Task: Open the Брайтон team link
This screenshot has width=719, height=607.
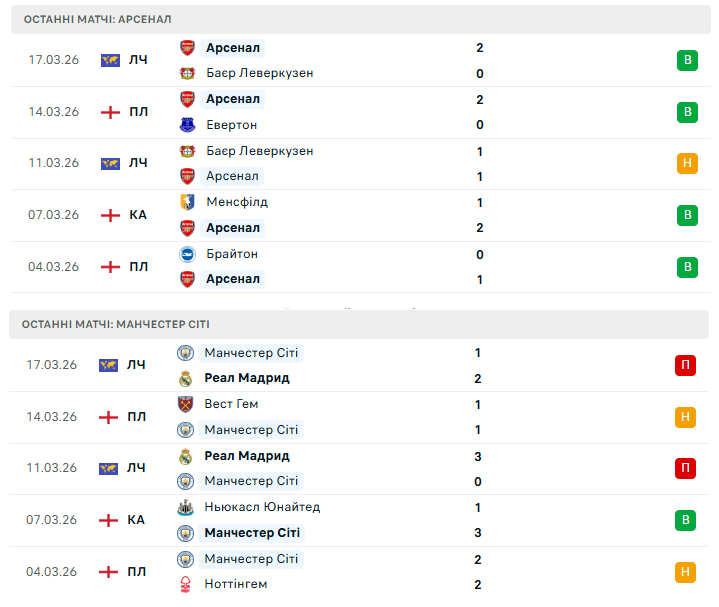Action: (232, 254)
